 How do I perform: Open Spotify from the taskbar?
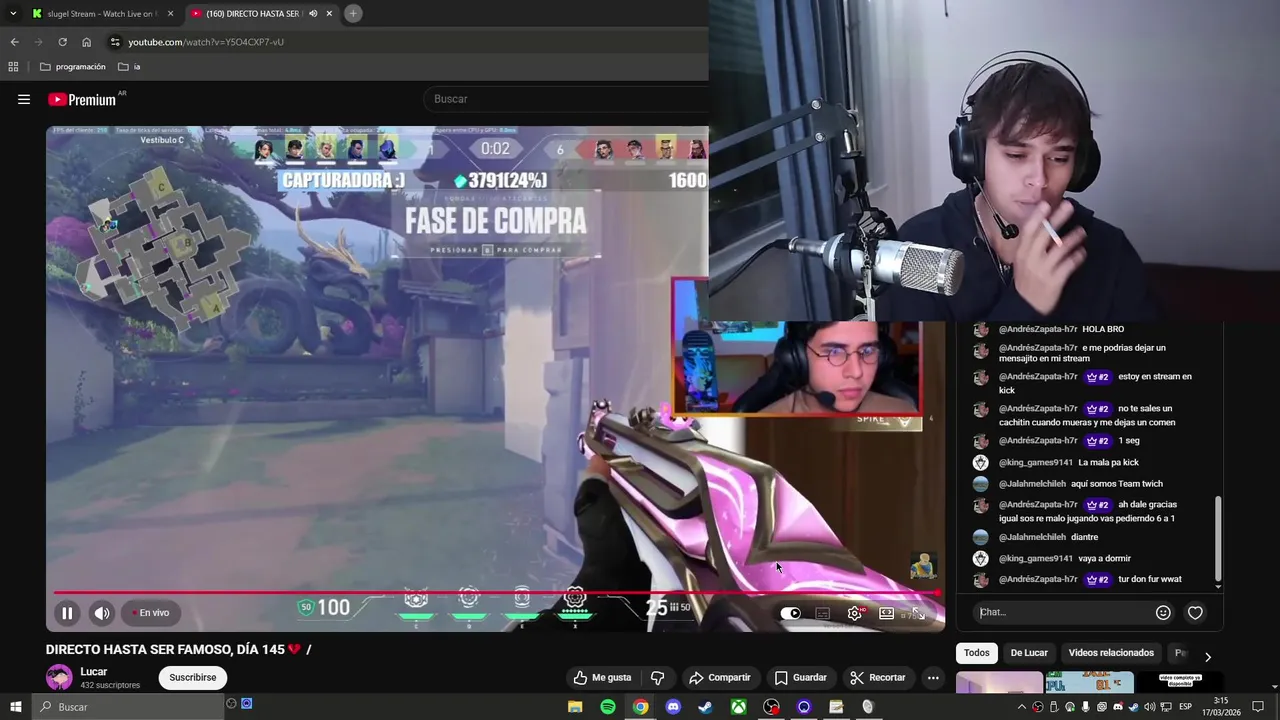[x=608, y=707]
